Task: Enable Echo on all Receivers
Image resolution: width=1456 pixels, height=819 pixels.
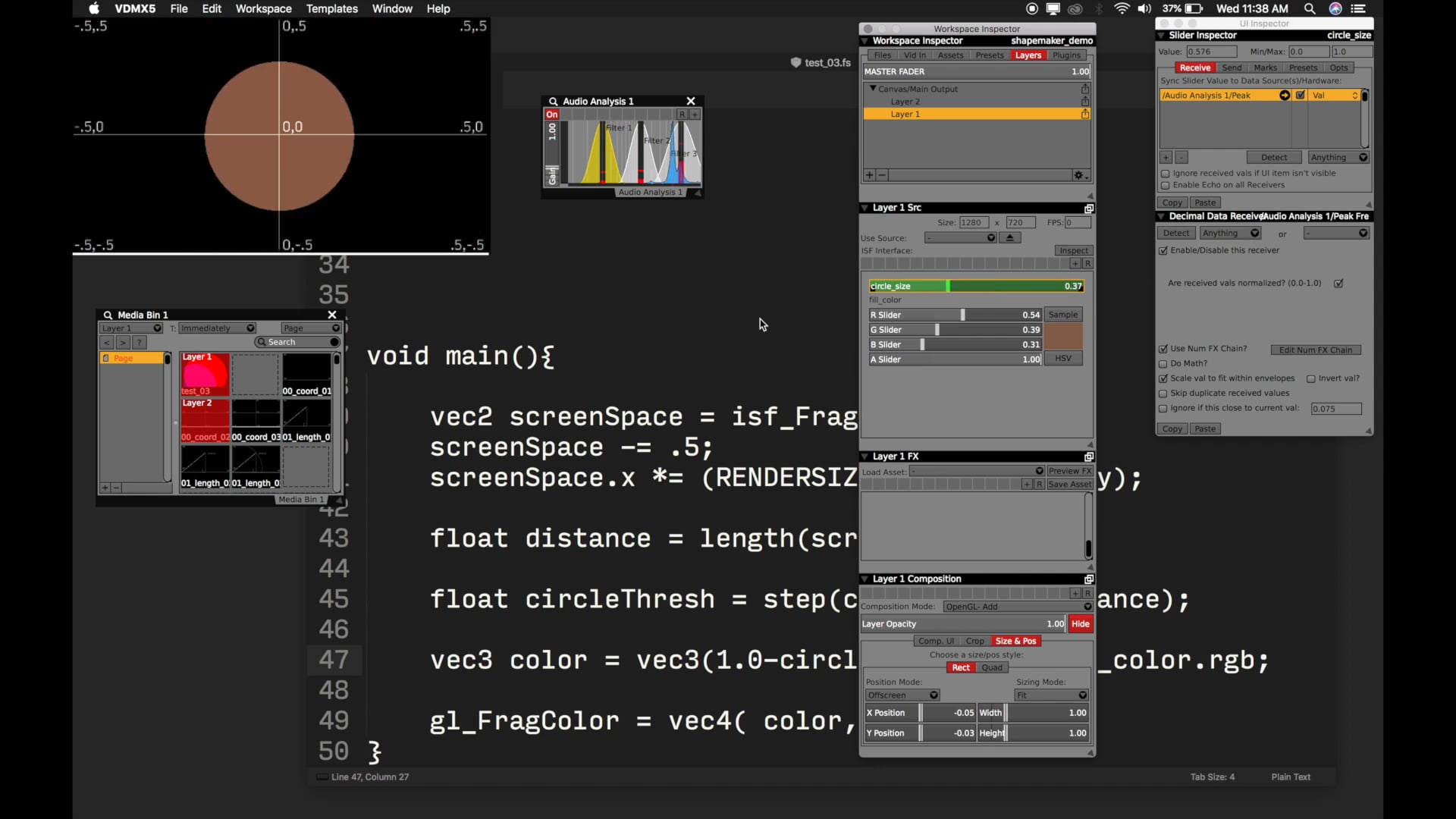Action: coord(1165,185)
